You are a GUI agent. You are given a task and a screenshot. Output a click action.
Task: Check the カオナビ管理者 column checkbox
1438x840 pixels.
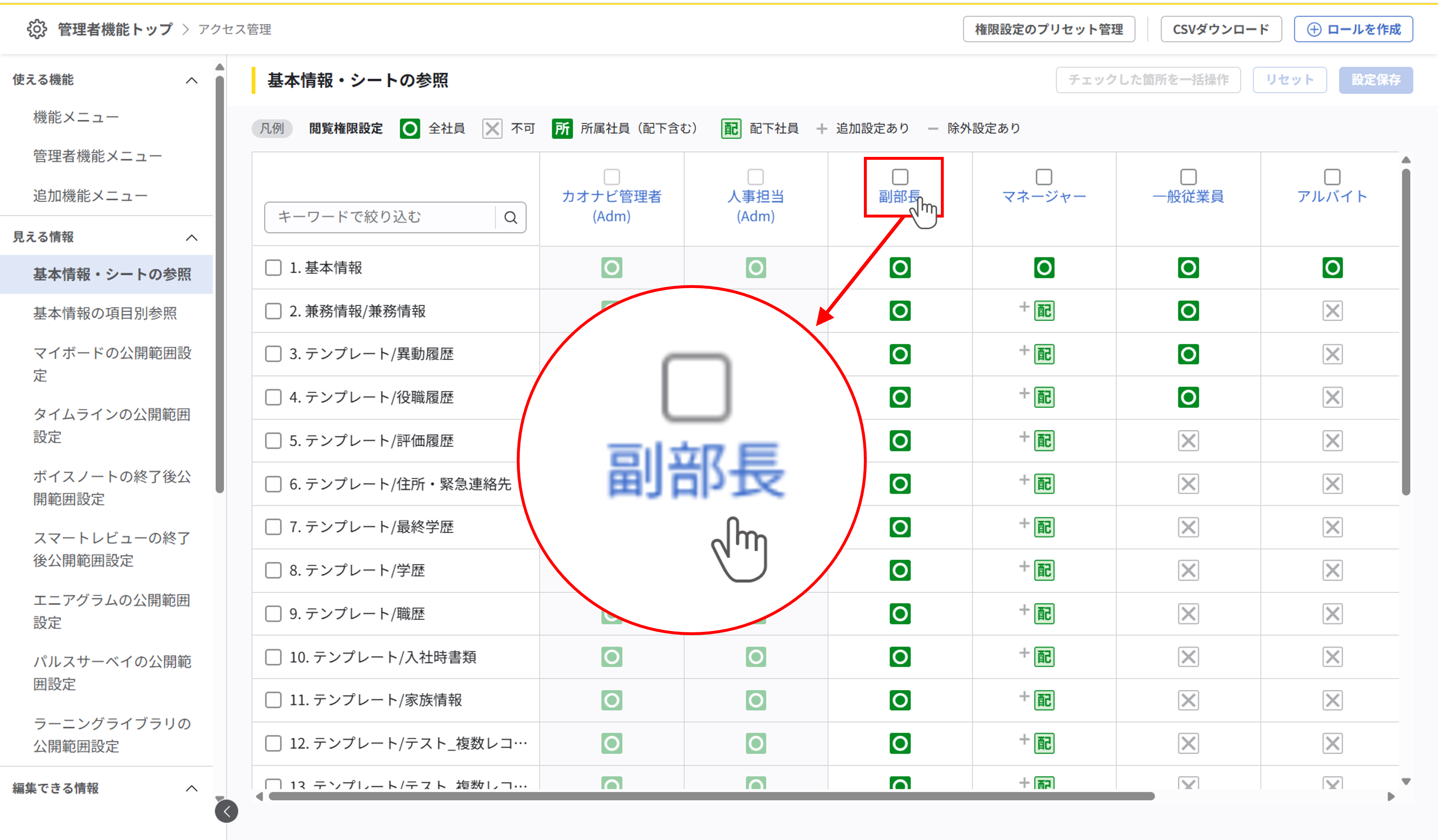[x=612, y=177]
